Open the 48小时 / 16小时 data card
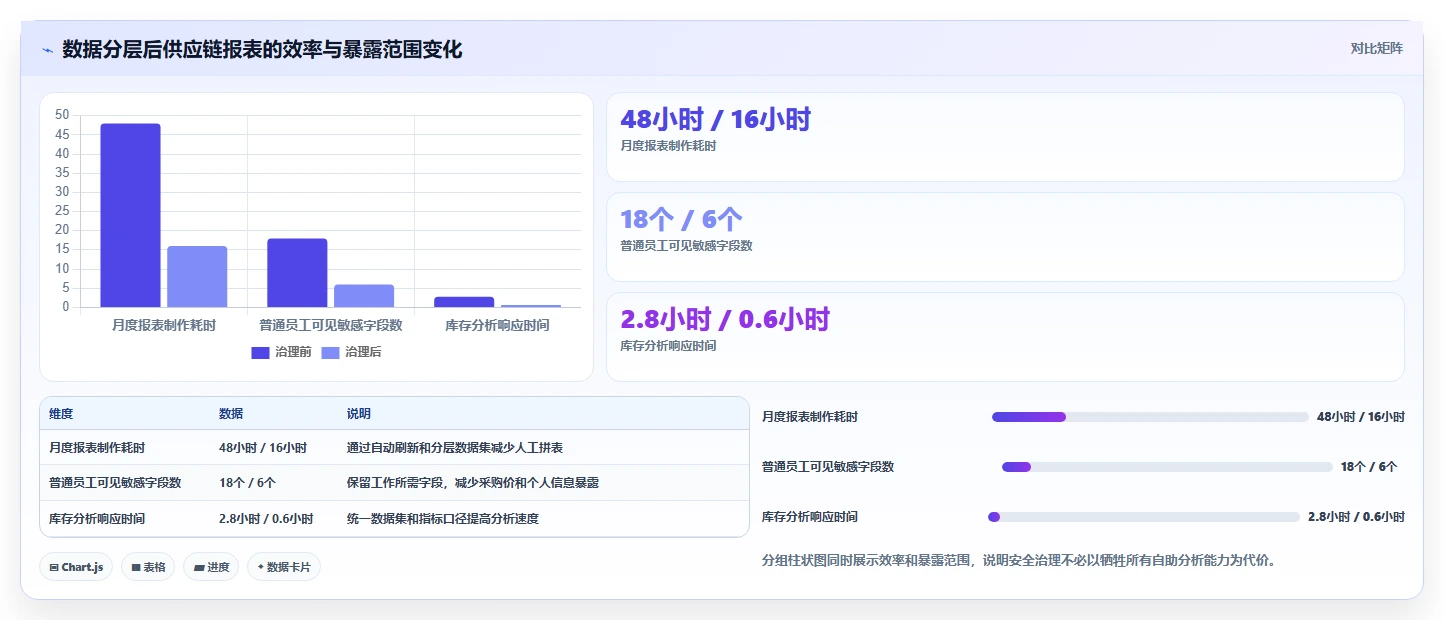The height and width of the screenshot is (620, 1444). 1005,137
